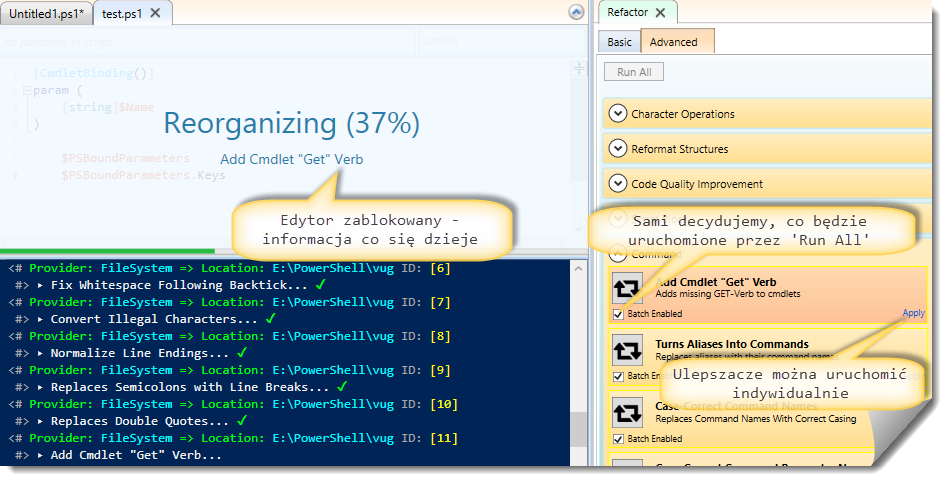
Task: Click the editor split-view handle icon
Action: click(578, 68)
